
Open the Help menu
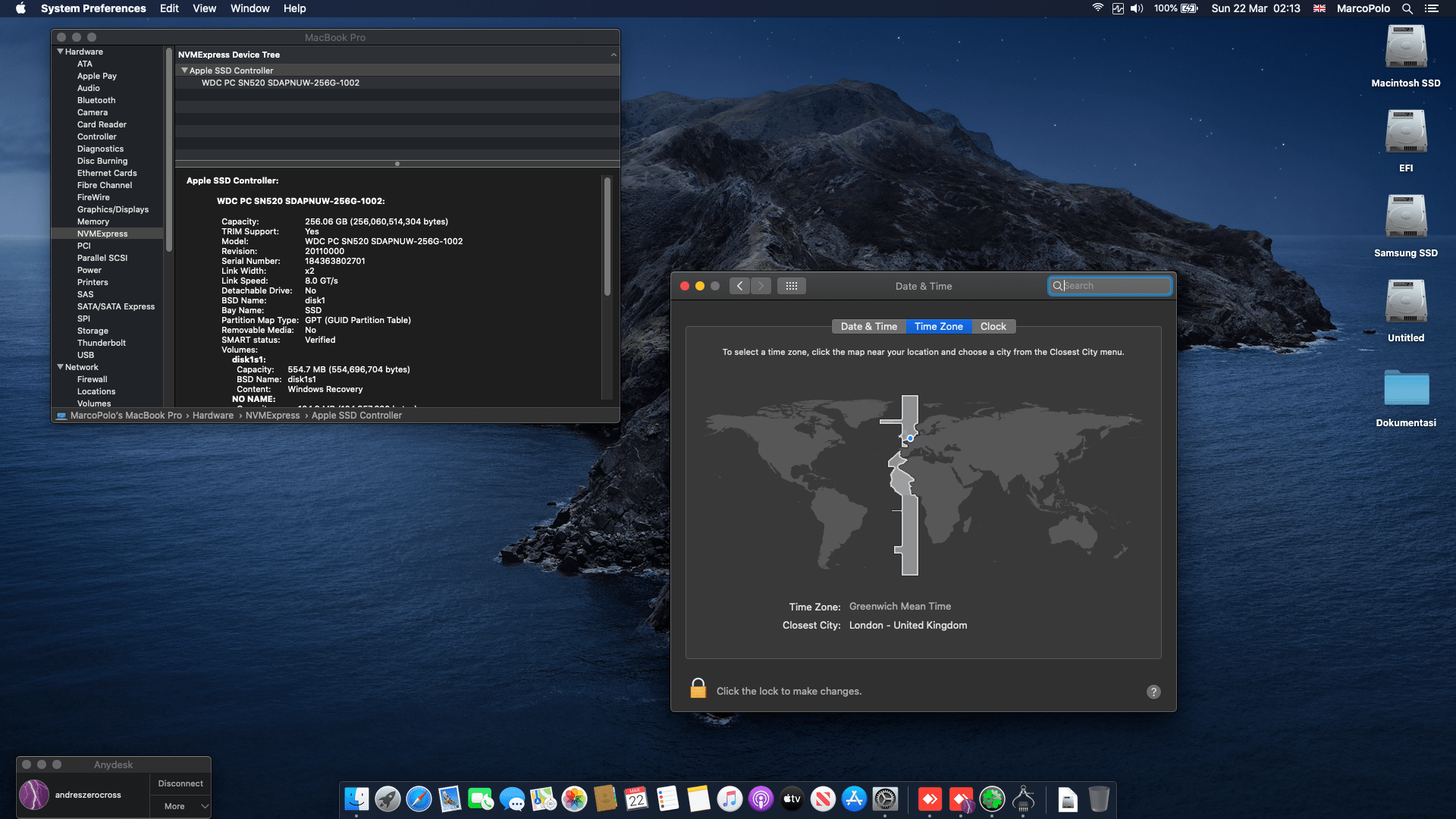pyautogui.click(x=295, y=8)
